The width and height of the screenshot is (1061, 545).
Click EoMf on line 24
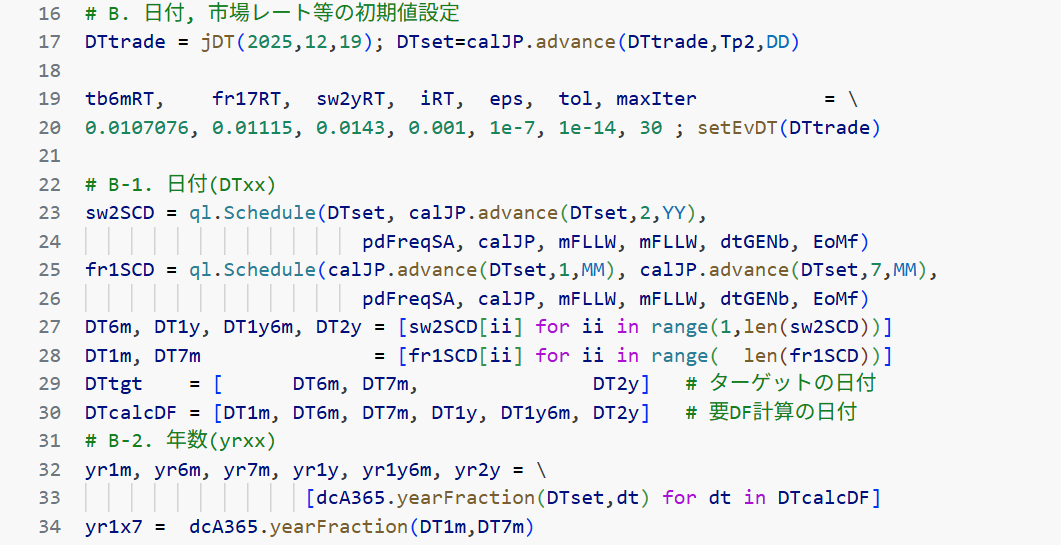836,242
